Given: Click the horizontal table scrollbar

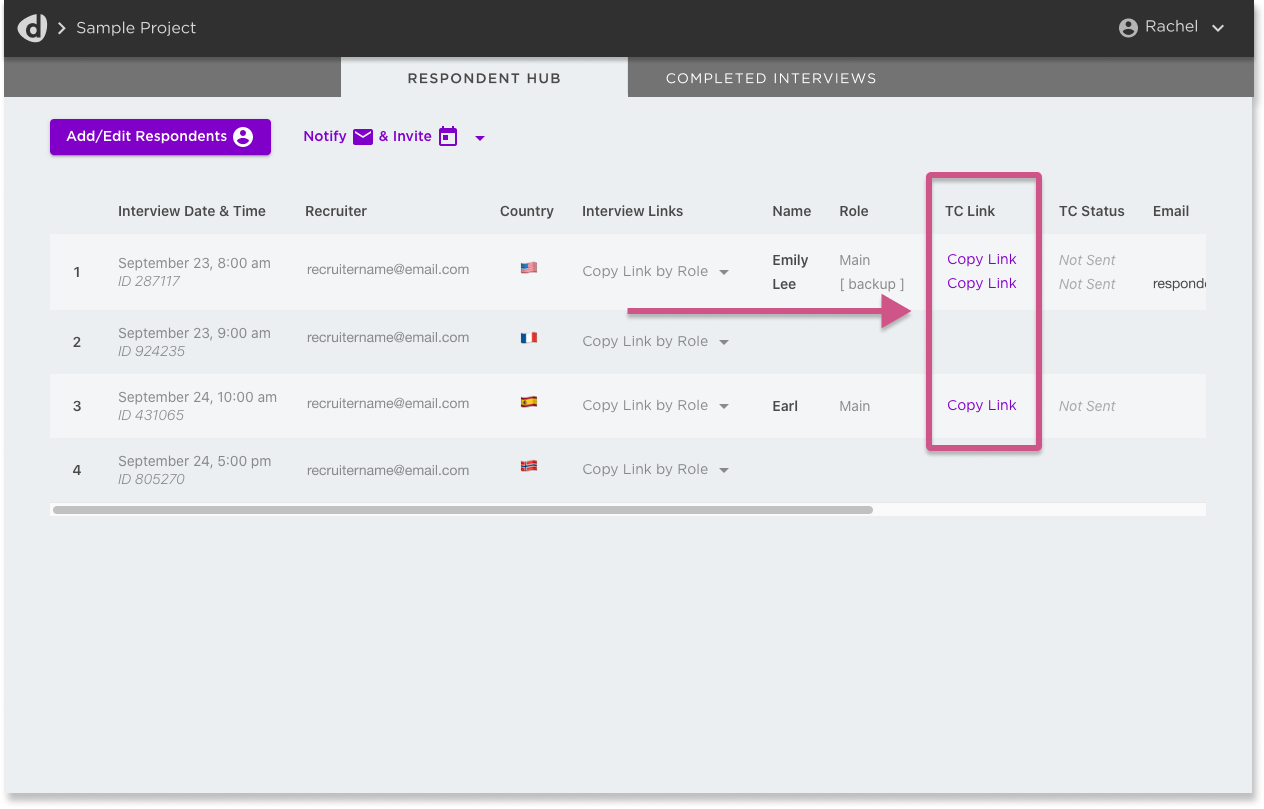Looking at the screenshot, I should coord(462,510).
